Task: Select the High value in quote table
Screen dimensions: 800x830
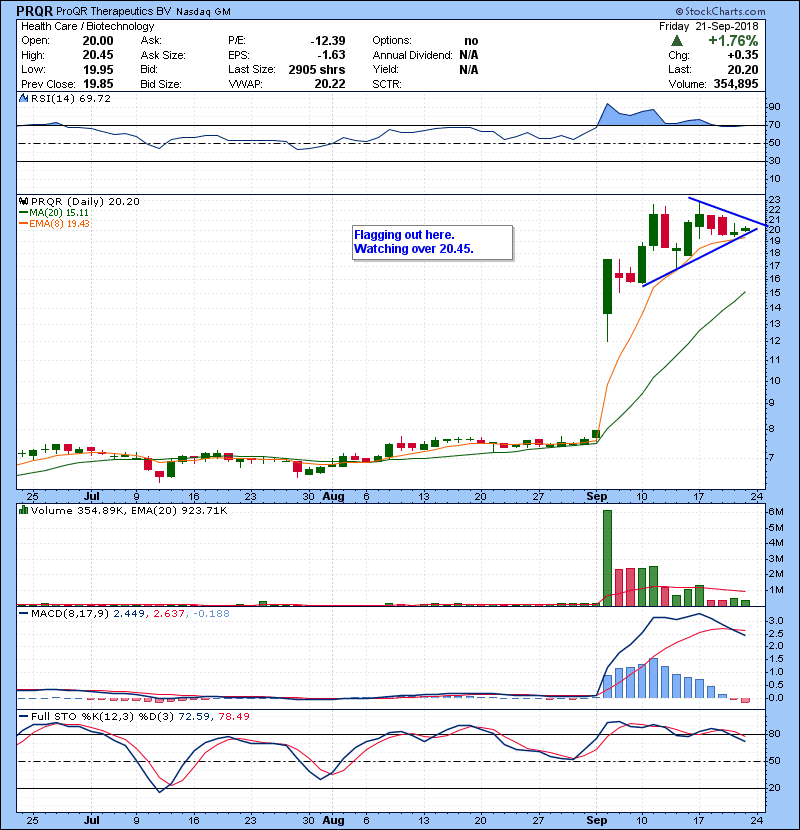Action: click(98, 55)
